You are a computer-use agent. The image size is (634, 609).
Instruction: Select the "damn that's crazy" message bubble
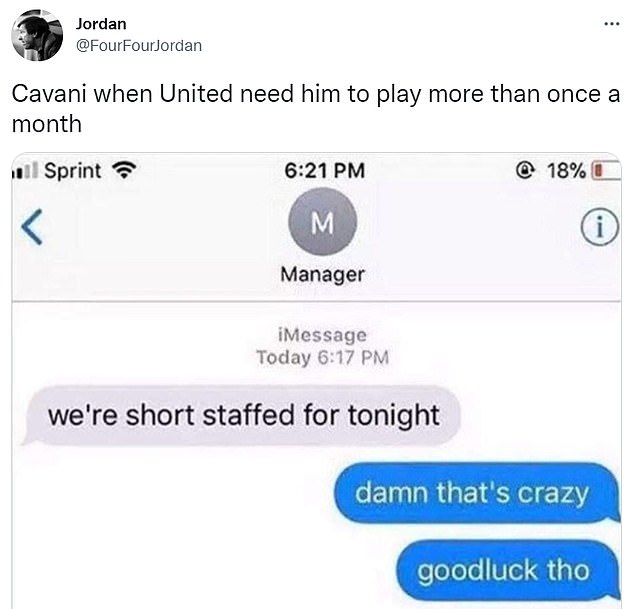[477, 493]
